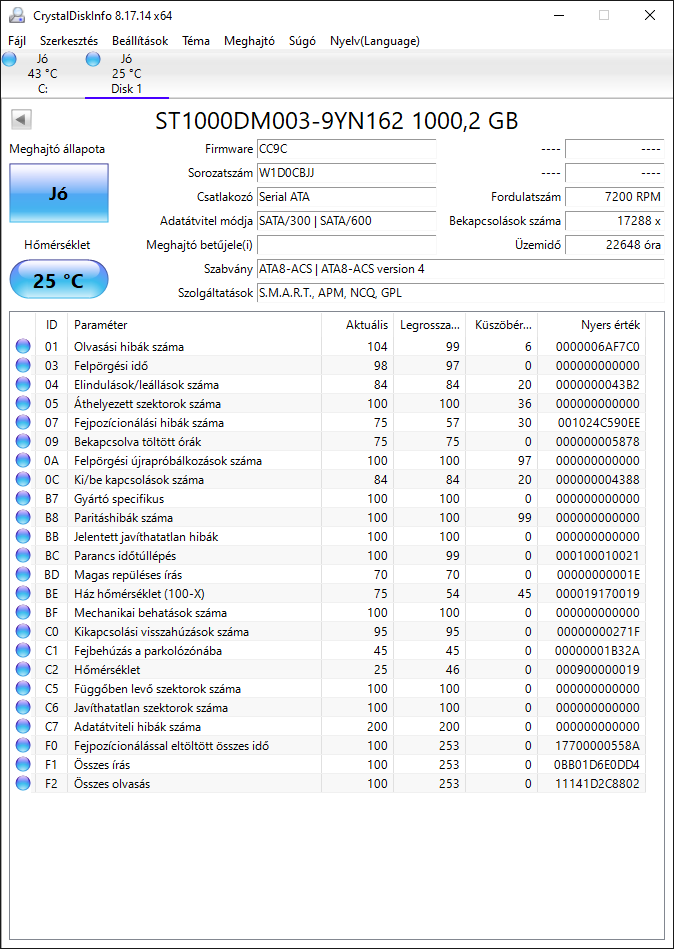This screenshot has height=949, width=674.
Task: Click the status orb for row BD
Action: click(23, 574)
